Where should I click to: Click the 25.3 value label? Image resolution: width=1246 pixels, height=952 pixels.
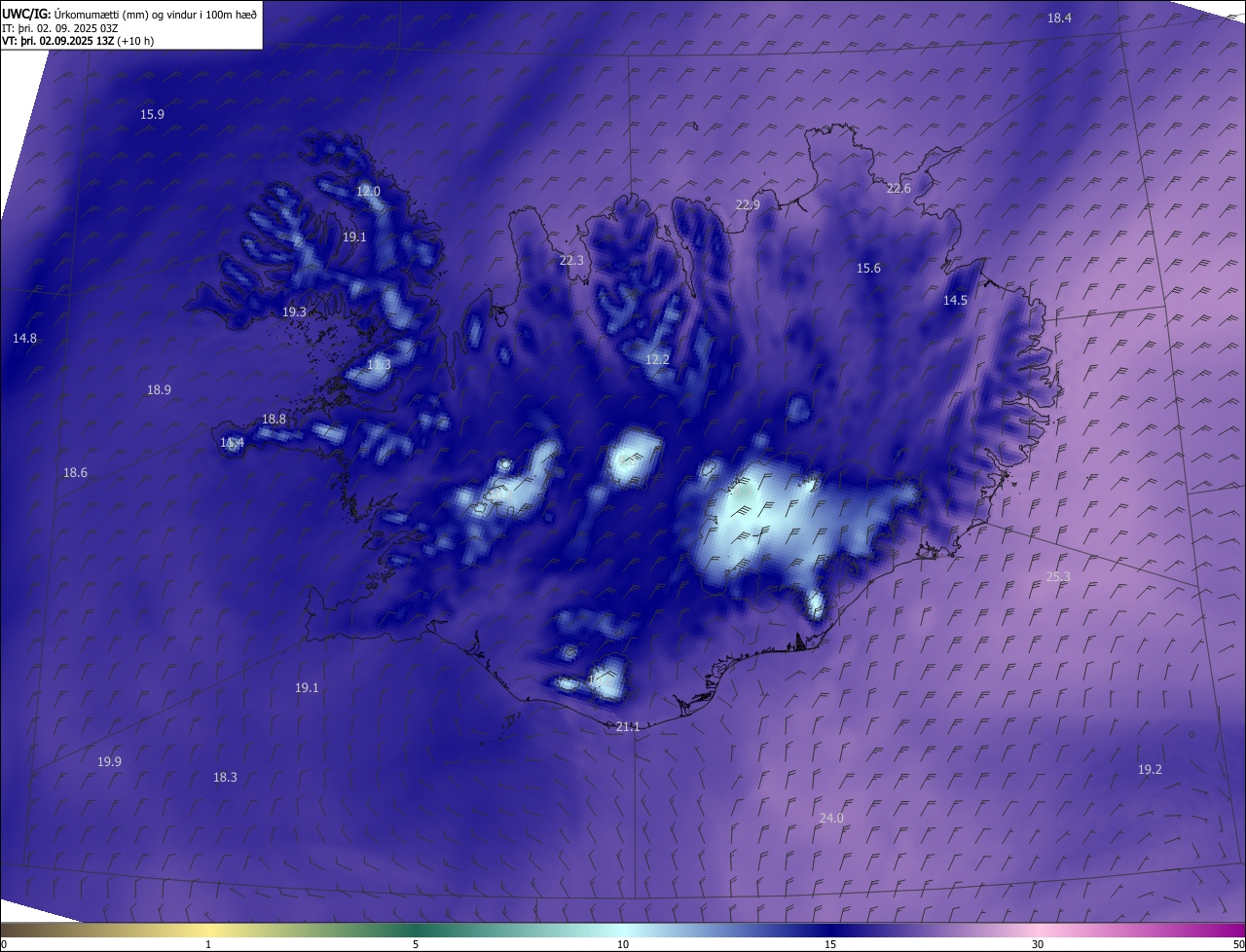coord(1058,576)
